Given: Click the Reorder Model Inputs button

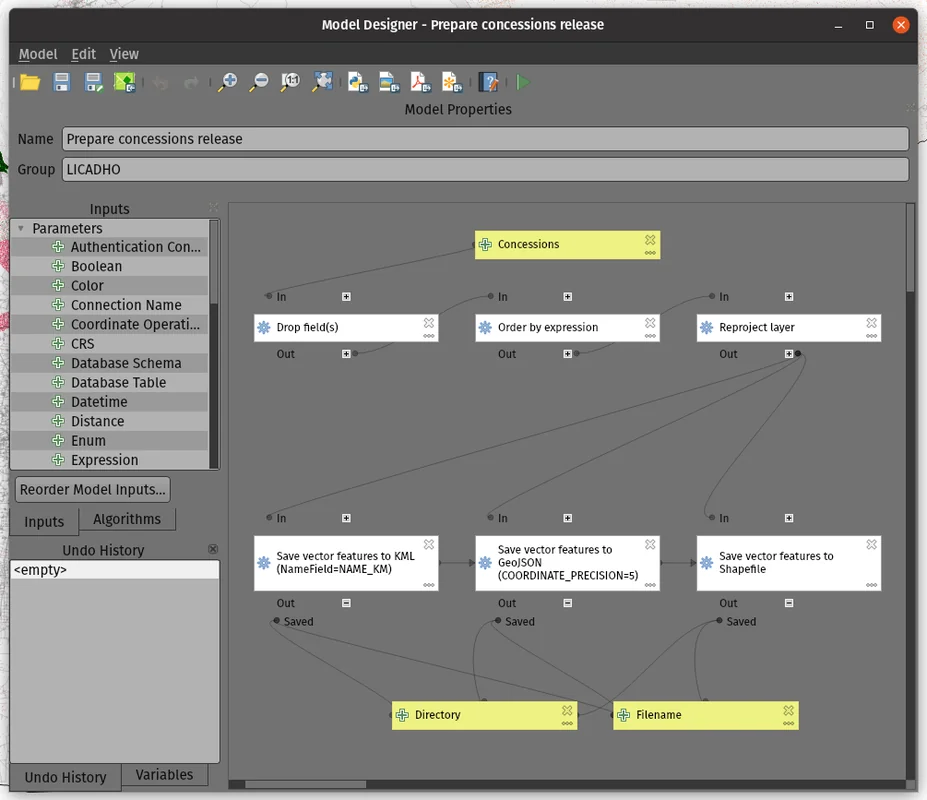Looking at the screenshot, I should click(94, 489).
